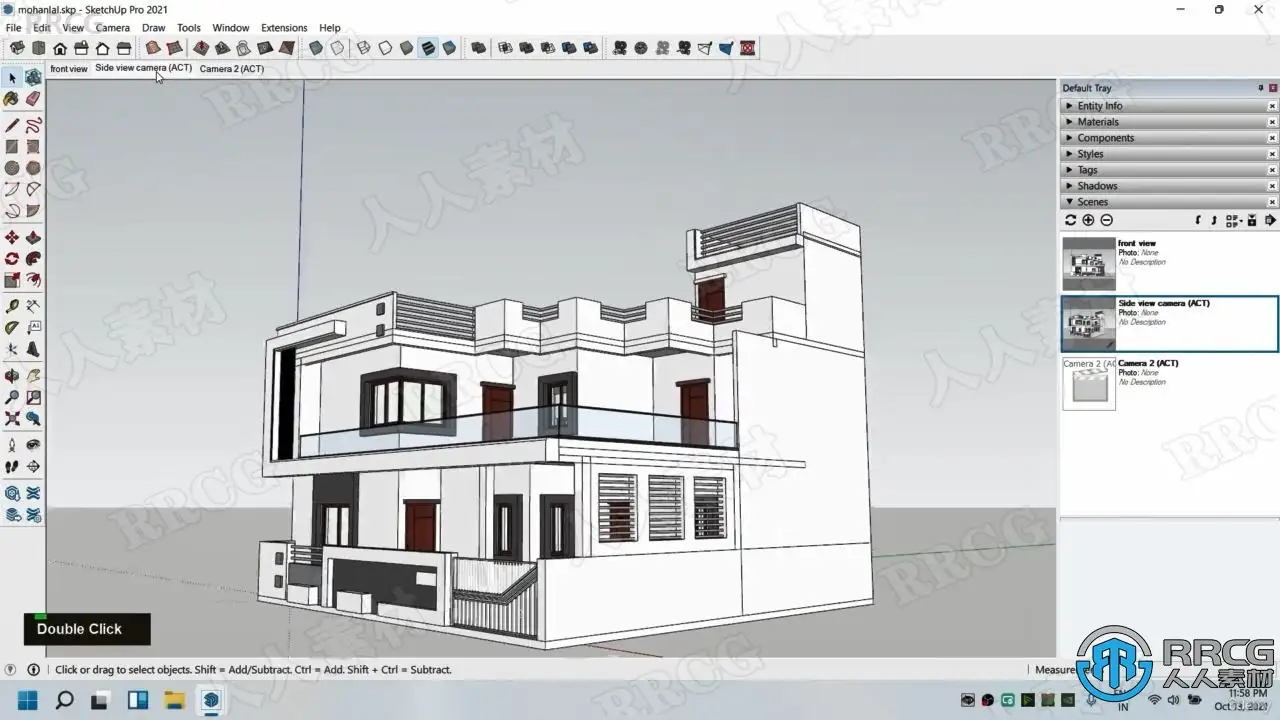Open the Scenes panel details menu arrow
1280x720 pixels.
pyautogui.click(x=1270, y=220)
